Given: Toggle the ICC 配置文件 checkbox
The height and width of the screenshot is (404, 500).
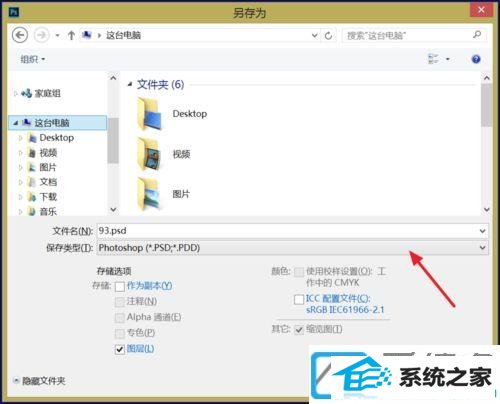Looking at the screenshot, I should 299,299.
